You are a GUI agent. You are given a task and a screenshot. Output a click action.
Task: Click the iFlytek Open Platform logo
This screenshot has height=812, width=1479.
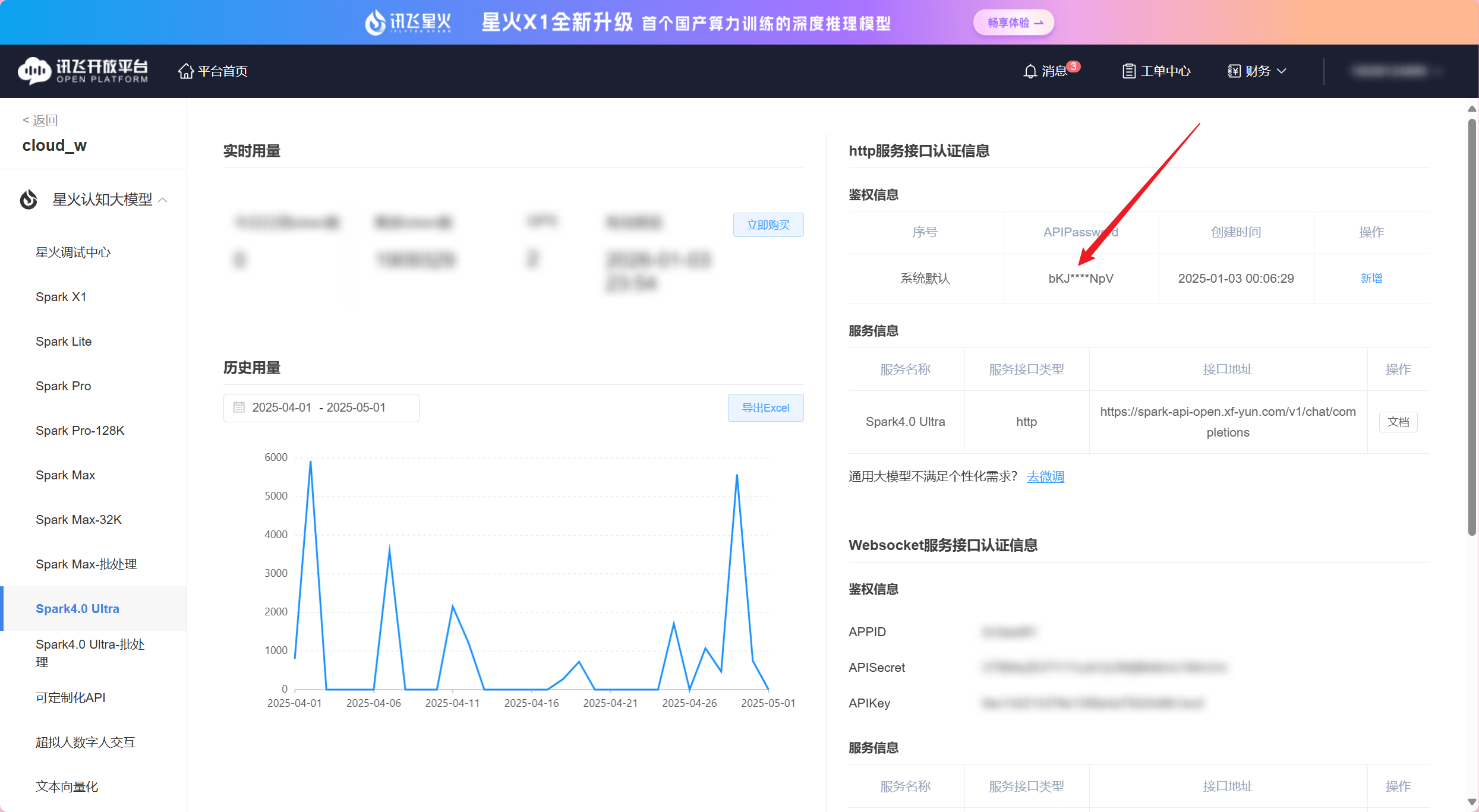tap(83, 71)
